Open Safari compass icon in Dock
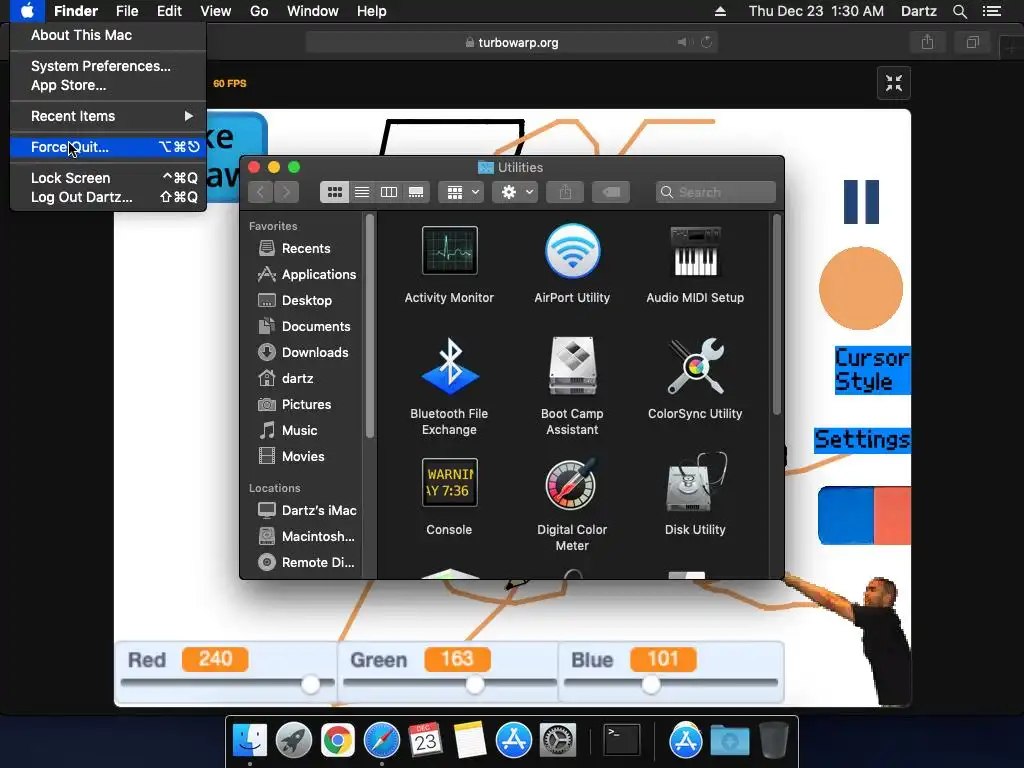Viewport: 1024px width, 768px height. (x=381, y=740)
